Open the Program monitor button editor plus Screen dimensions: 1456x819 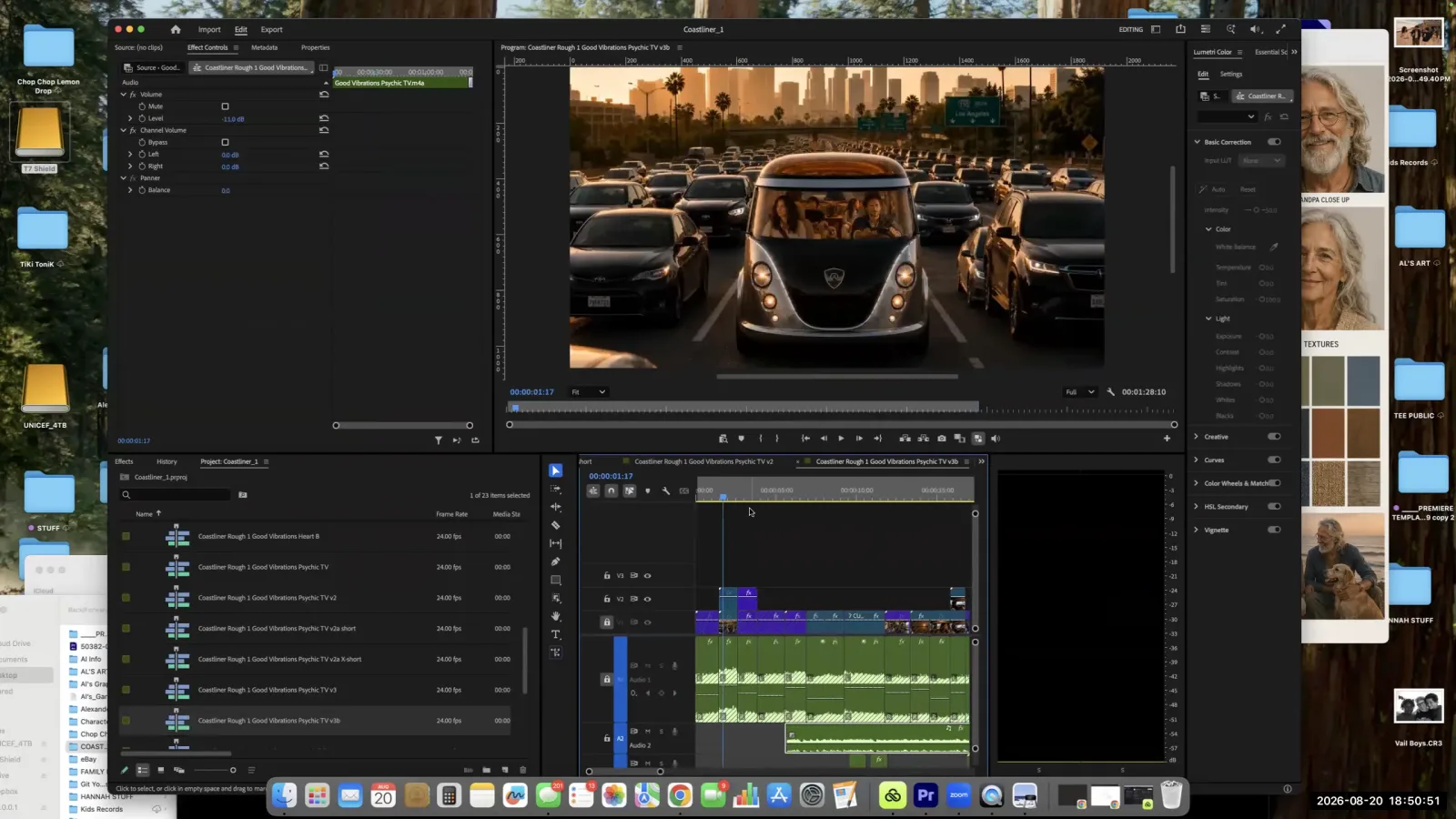point(1167,439)
